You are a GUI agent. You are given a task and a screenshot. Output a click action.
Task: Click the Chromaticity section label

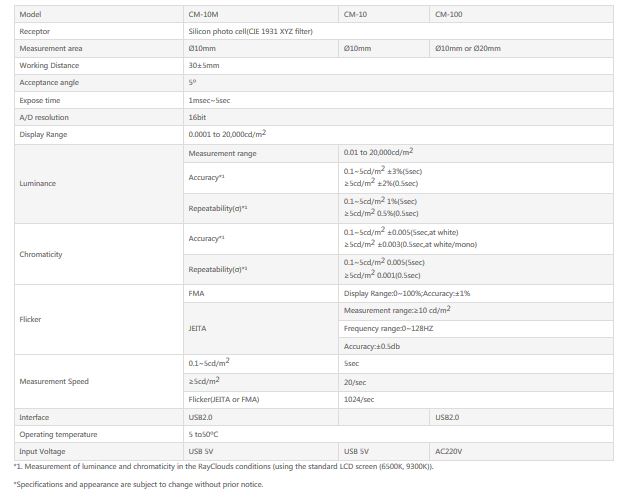pos(41,254)
